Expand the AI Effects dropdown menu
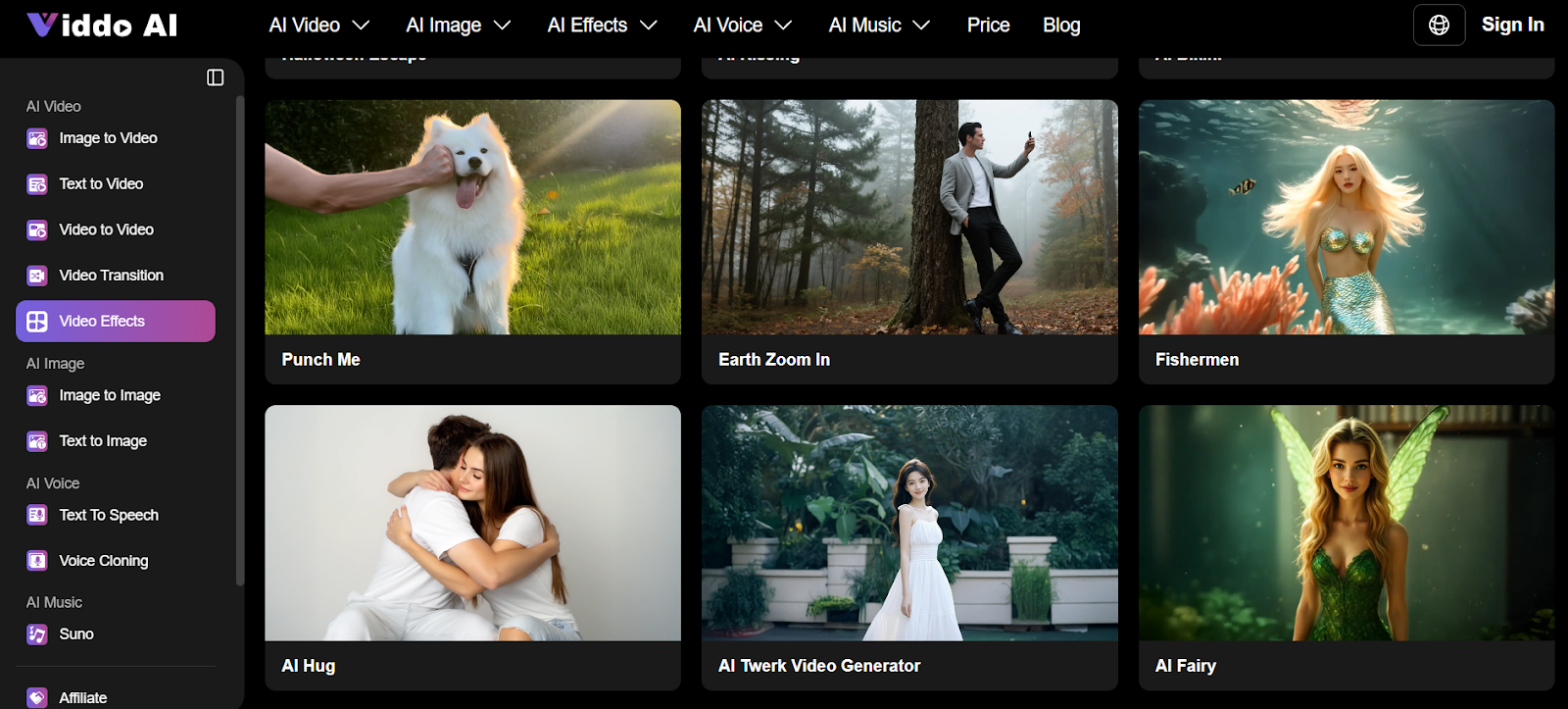Screen dimensions: 1568x709 click(602, 25)
